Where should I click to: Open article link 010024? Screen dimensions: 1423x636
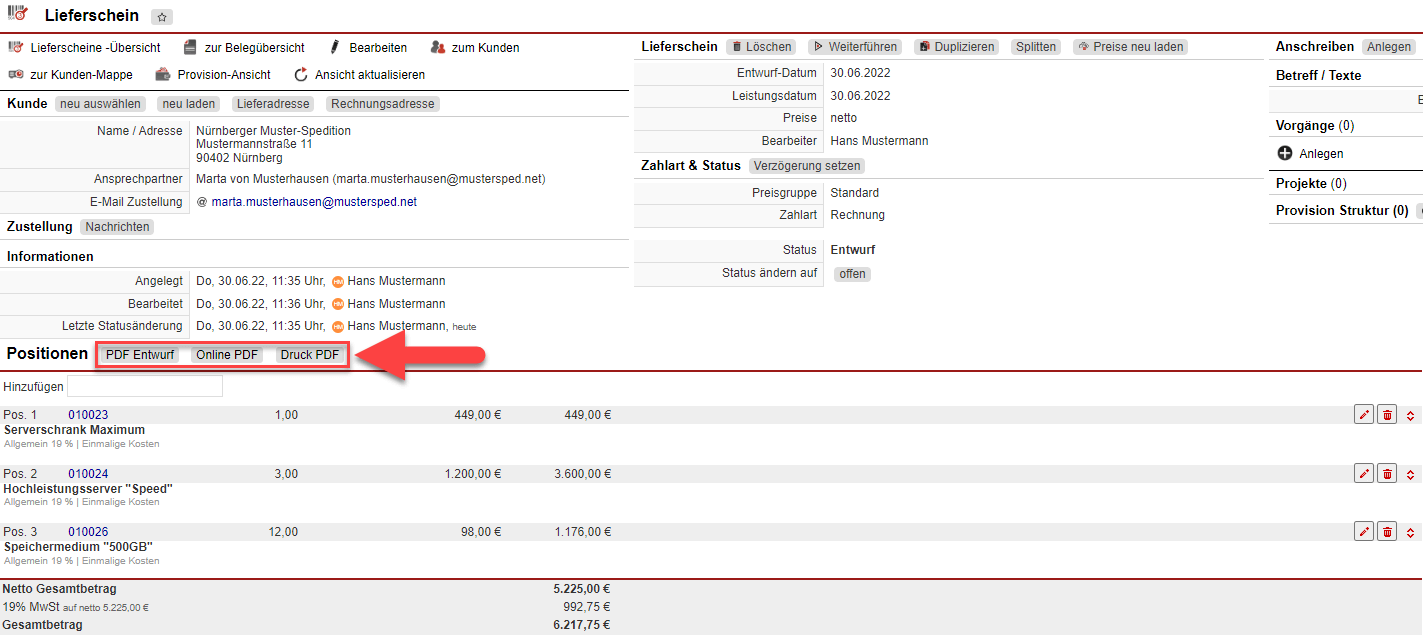88,474
